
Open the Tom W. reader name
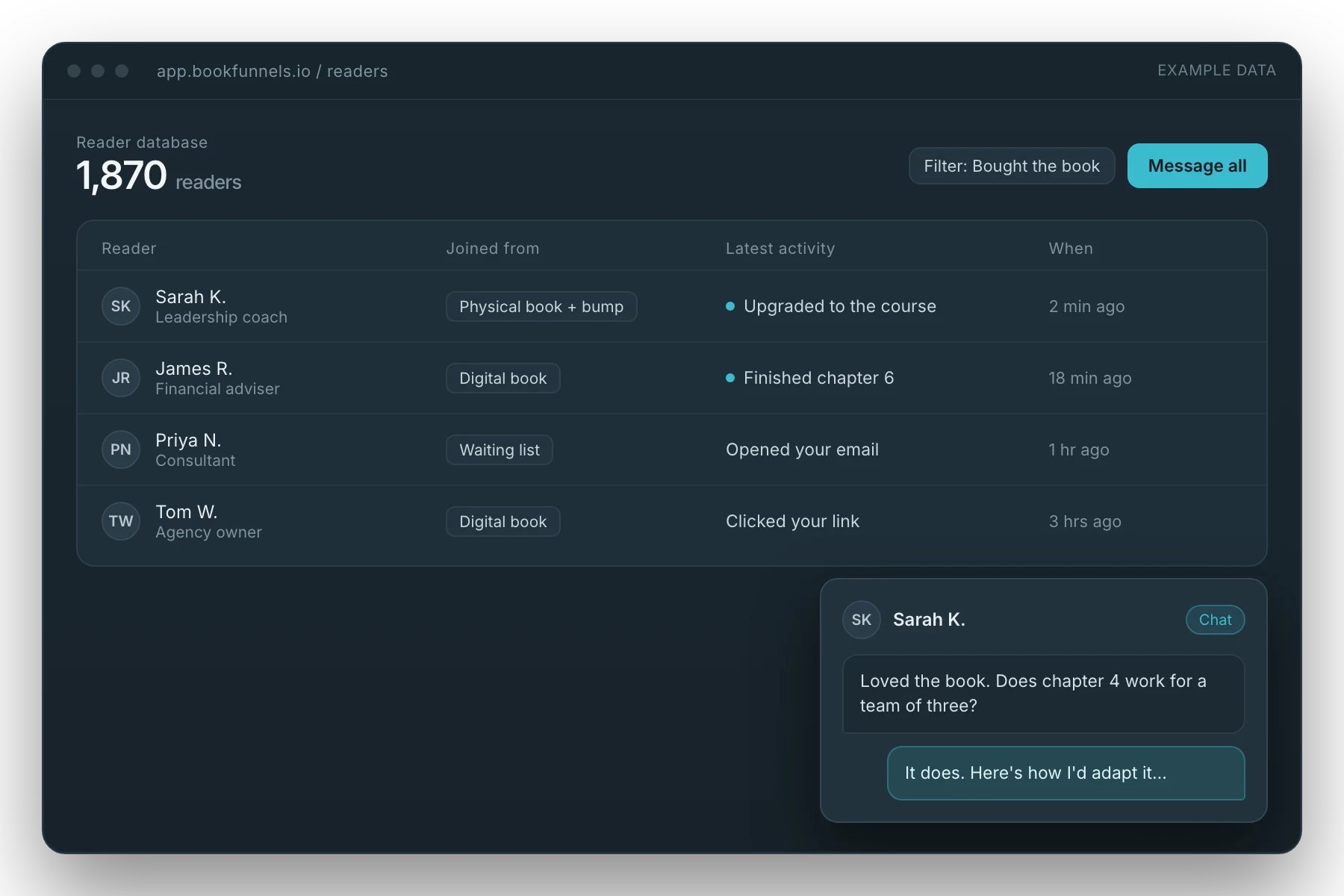187,511
